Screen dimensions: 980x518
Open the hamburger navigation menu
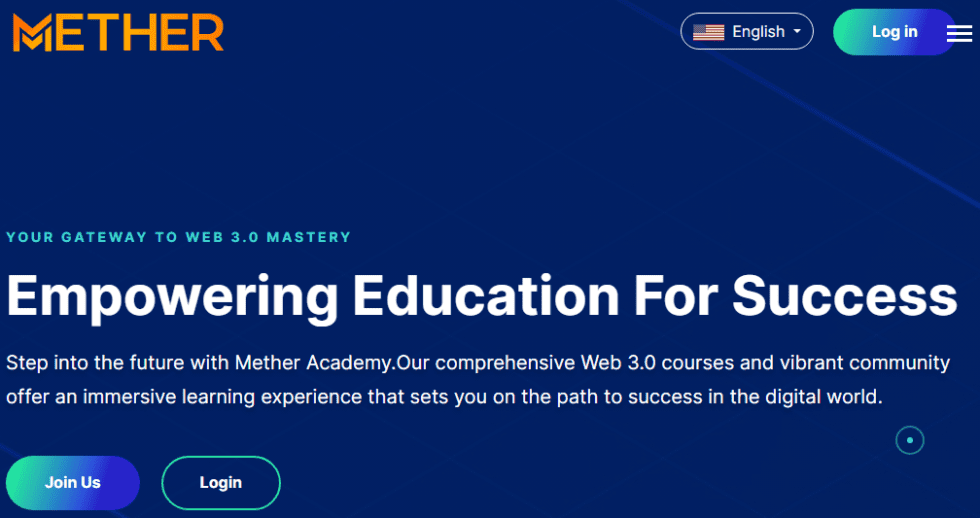958,34
